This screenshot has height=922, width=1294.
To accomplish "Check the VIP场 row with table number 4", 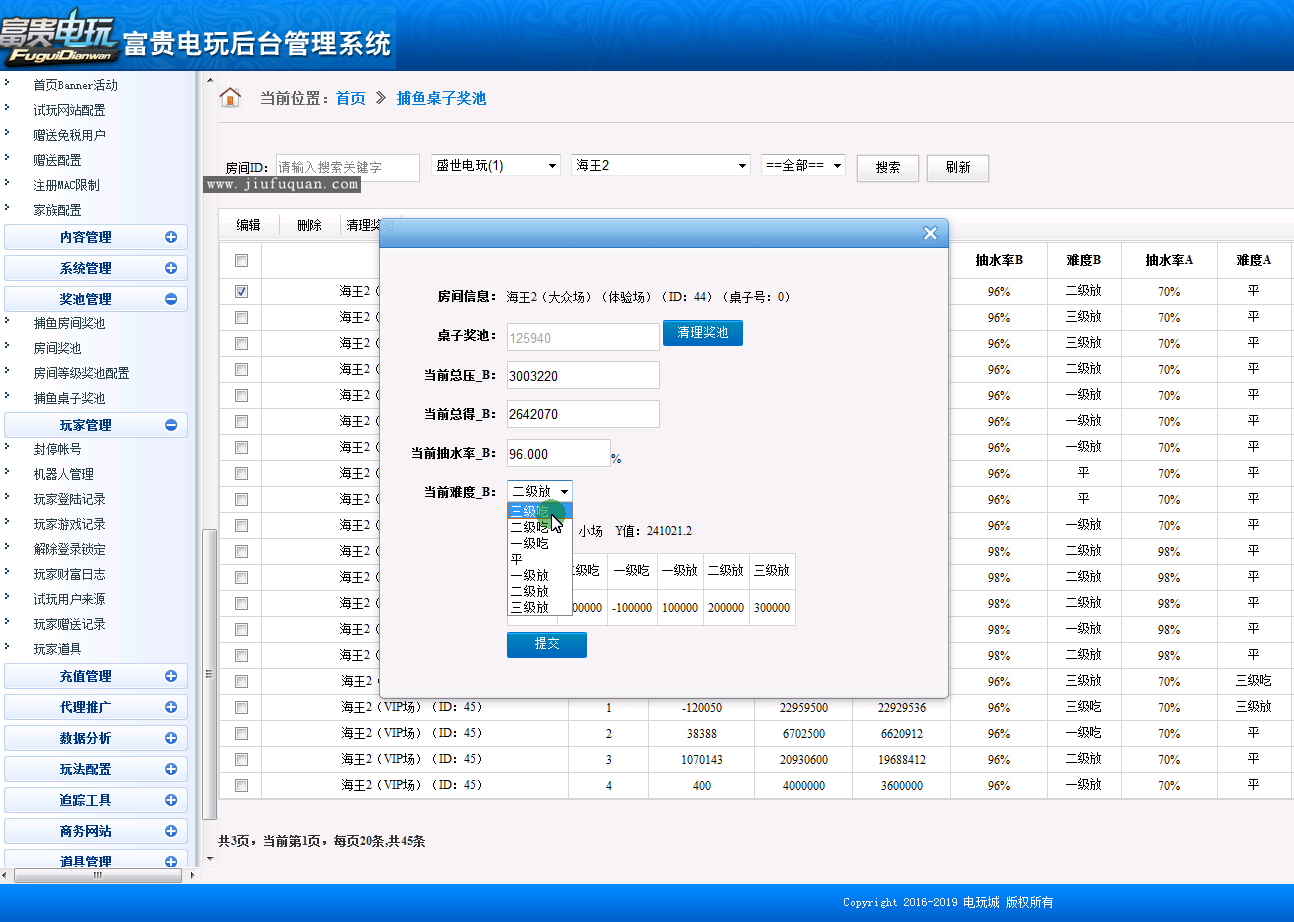I will (241, 786).
